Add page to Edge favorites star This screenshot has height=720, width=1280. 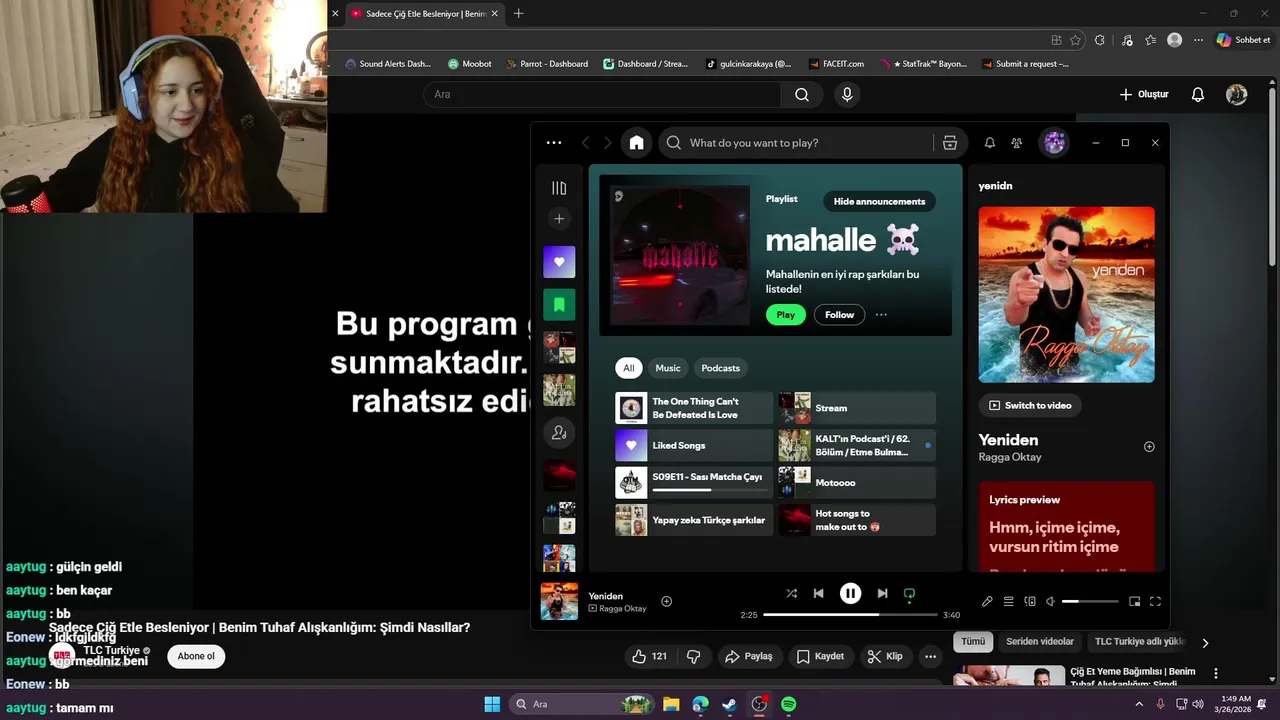tap(1076, 40)
